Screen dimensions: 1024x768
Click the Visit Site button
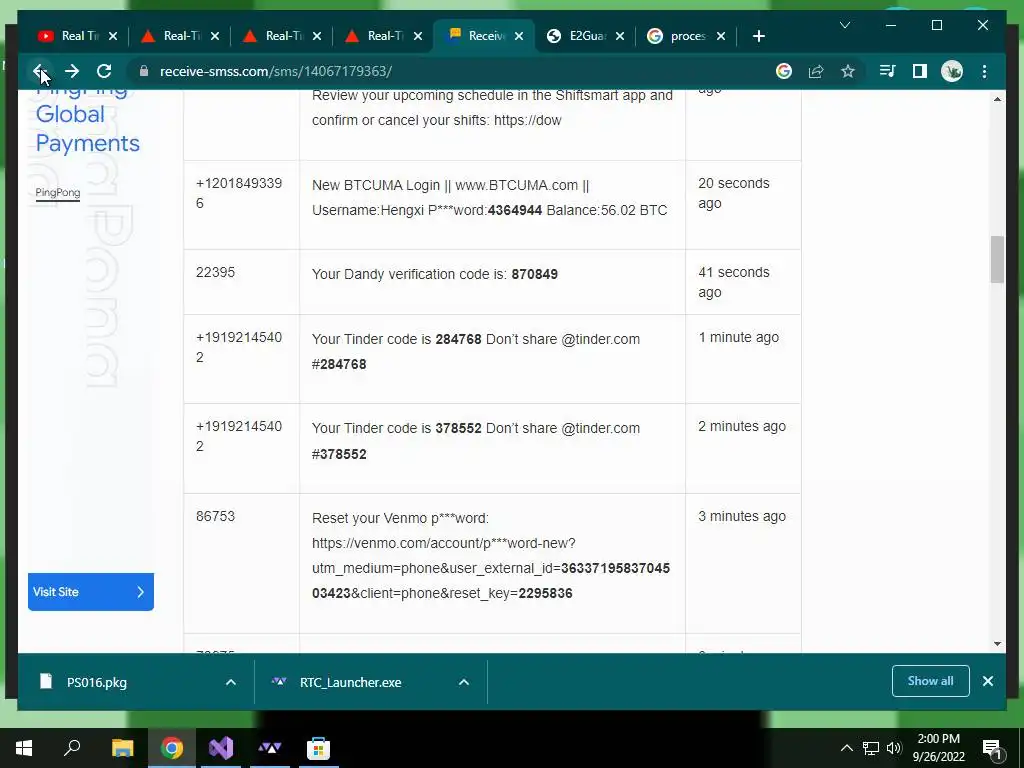tap(91, 592)
